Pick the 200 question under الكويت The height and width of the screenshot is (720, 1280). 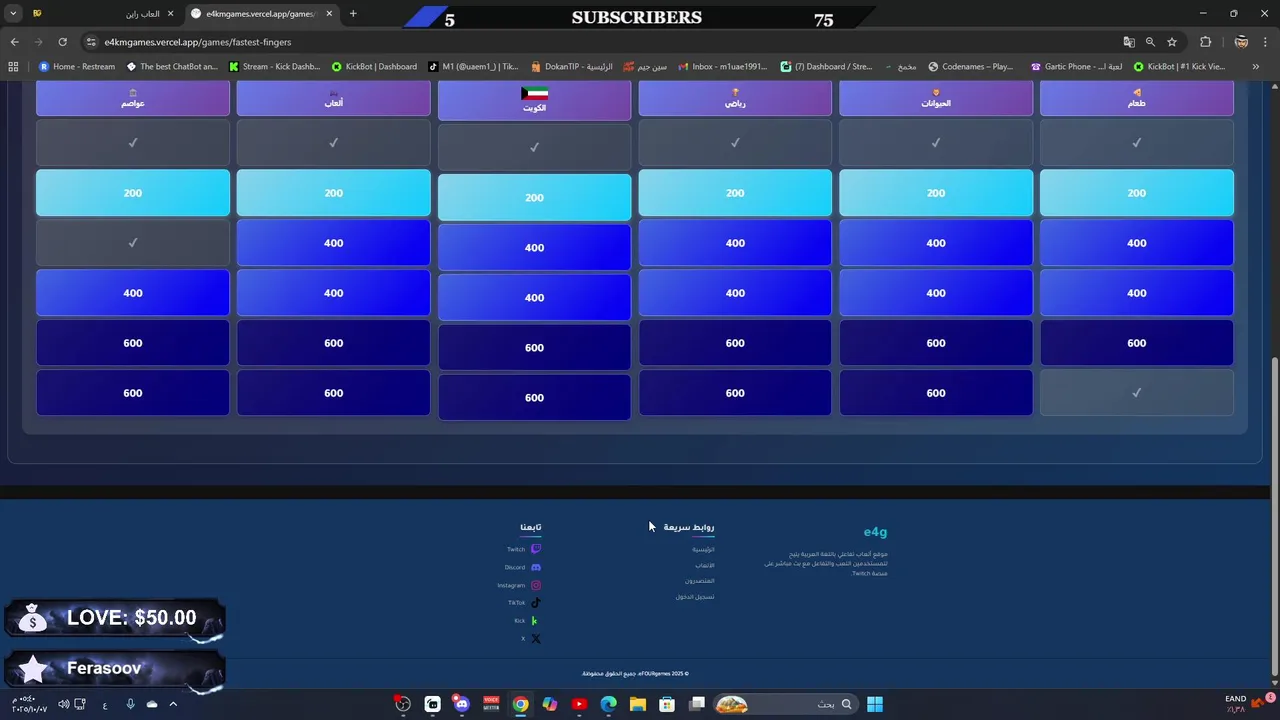tap(534, 197)
